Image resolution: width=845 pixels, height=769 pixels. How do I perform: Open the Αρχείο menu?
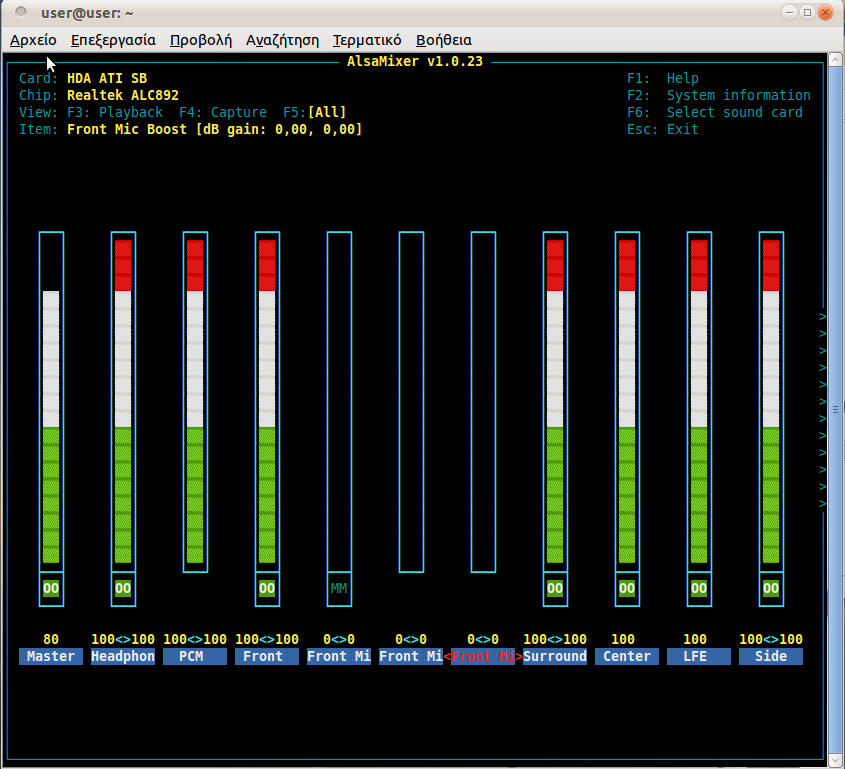pos(33,40)
